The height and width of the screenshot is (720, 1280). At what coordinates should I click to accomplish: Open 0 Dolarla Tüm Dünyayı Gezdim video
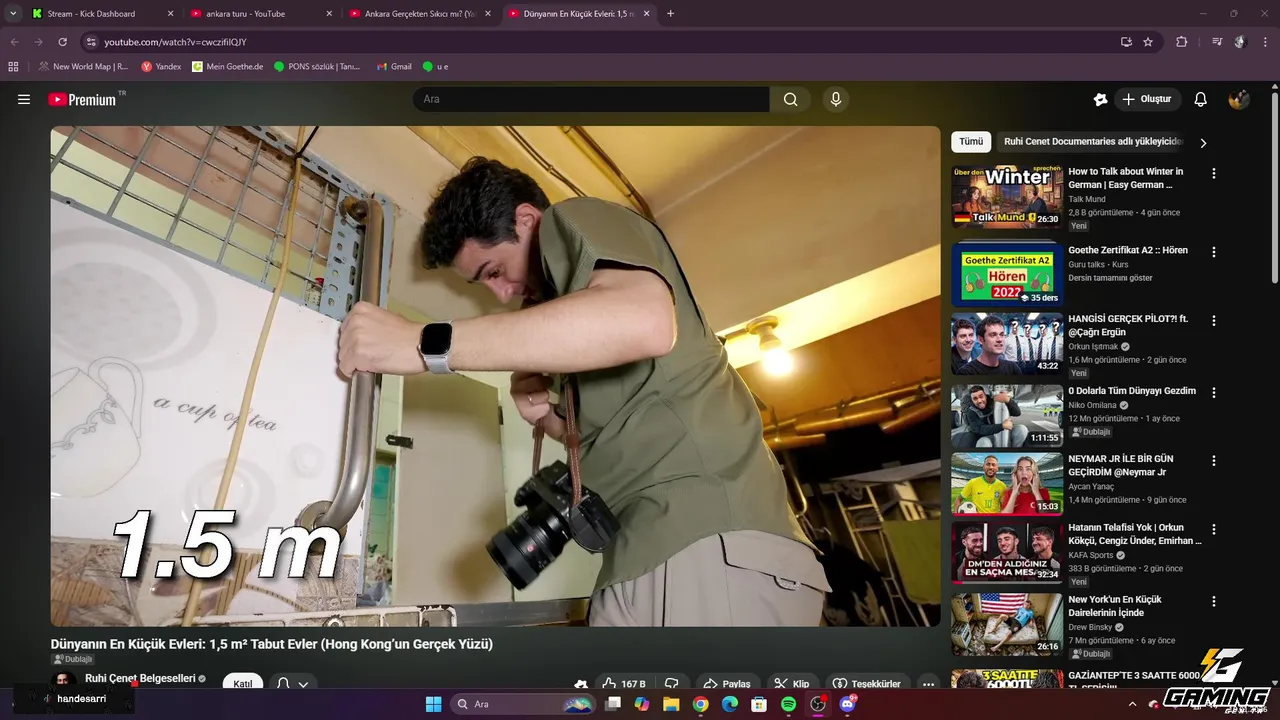[1132, 391]
